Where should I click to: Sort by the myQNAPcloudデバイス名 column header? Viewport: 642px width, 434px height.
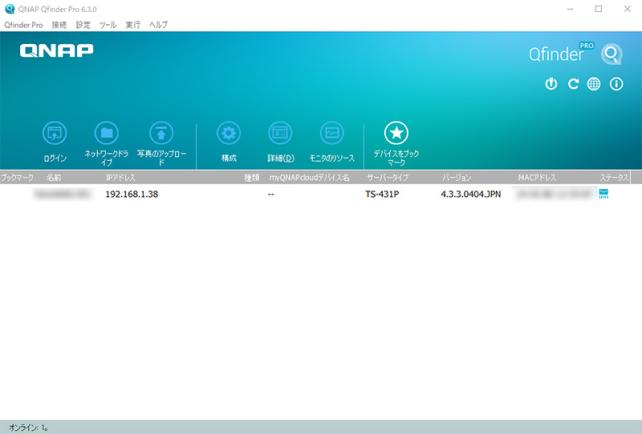pos(309,178)
